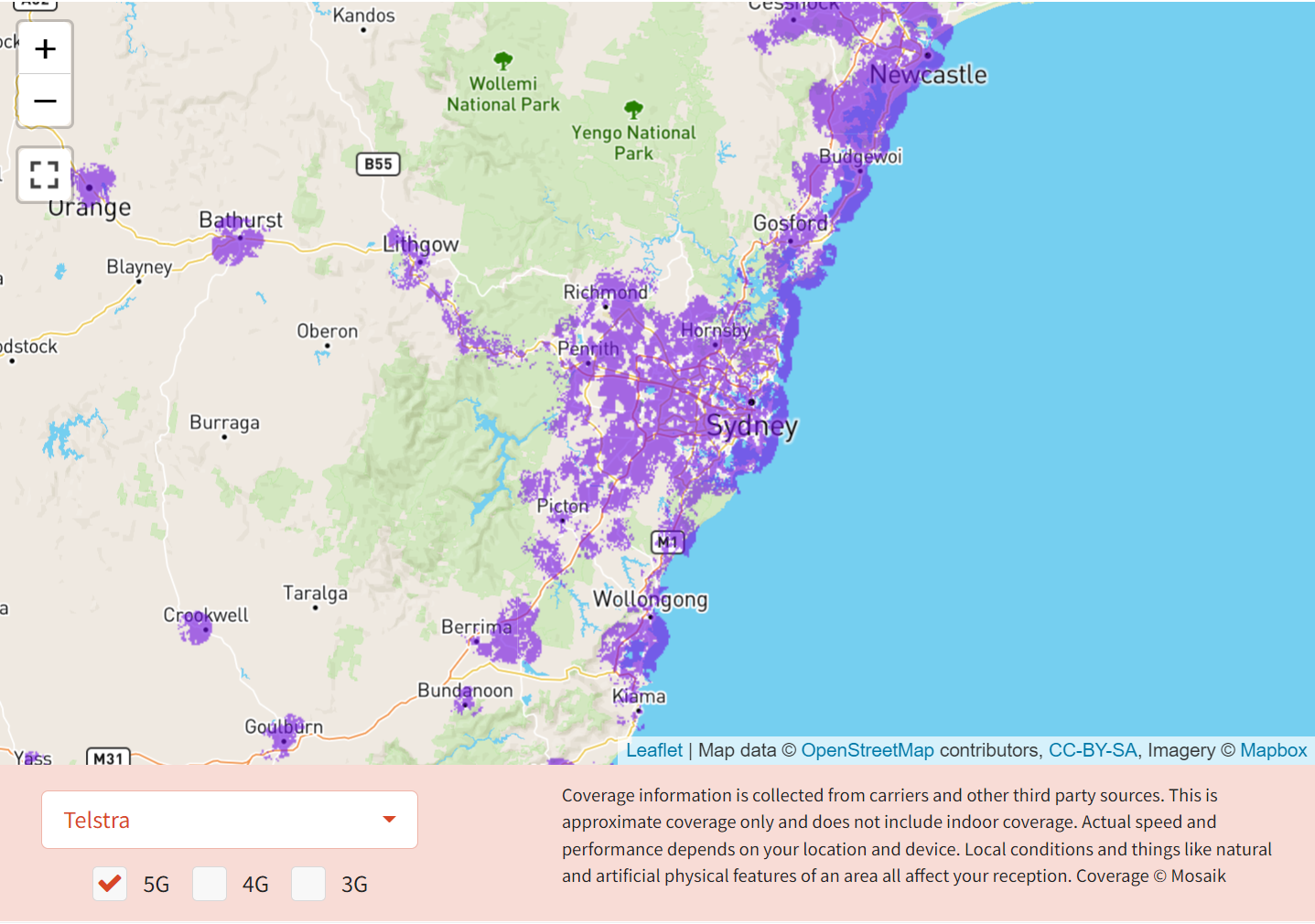
Task: Click the M31 motorway shield
Action: click(108, 757)
